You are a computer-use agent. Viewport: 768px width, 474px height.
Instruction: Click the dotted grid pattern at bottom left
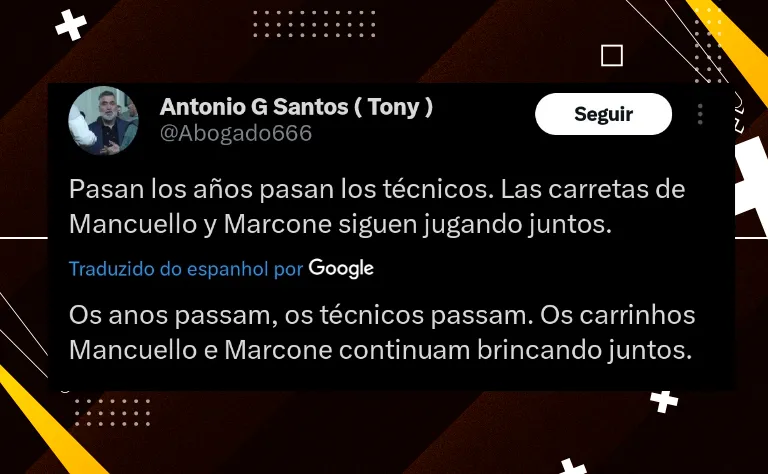click(x=112, y=412)
